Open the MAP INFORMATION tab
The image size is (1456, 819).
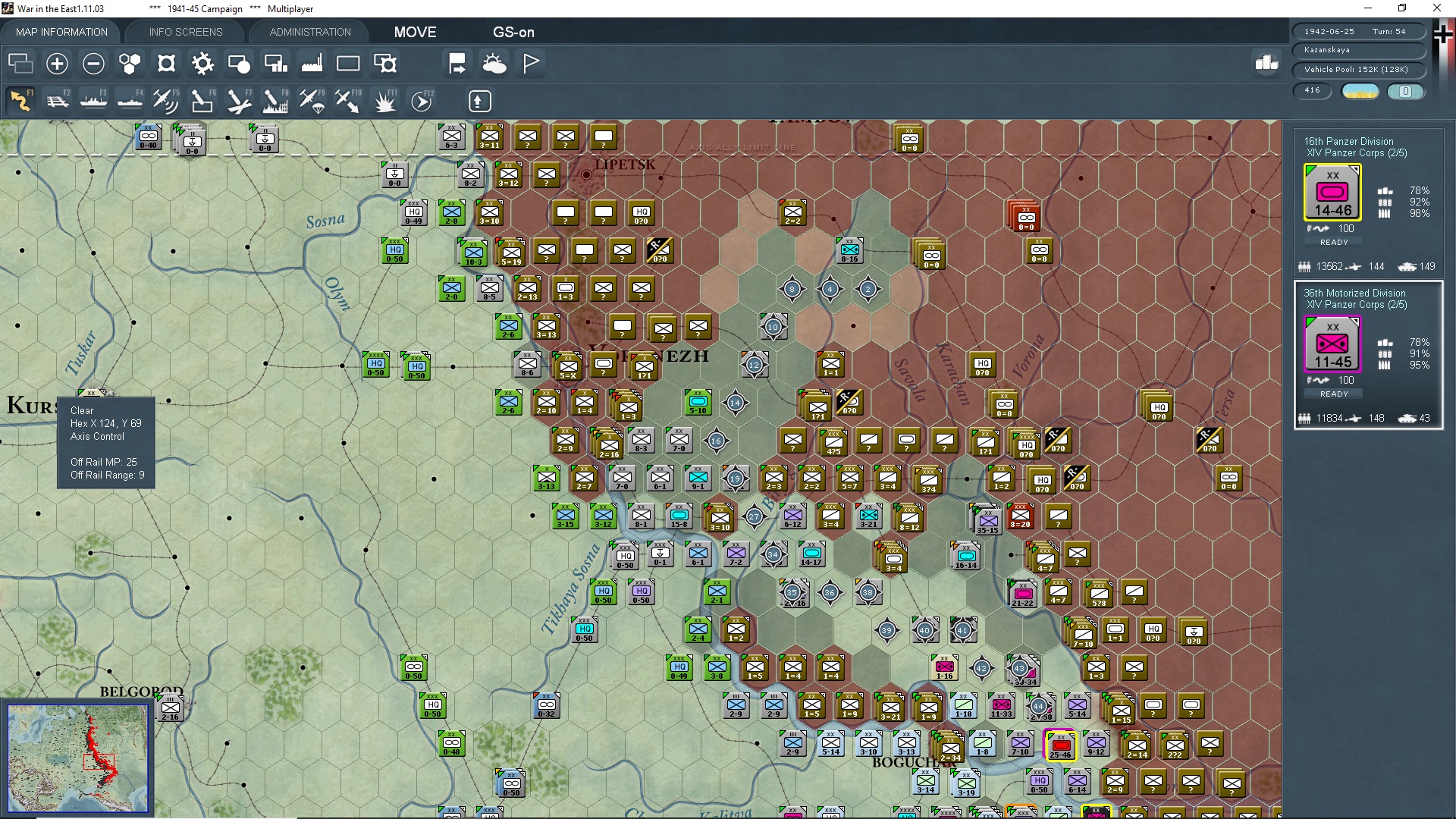point(61,32)
